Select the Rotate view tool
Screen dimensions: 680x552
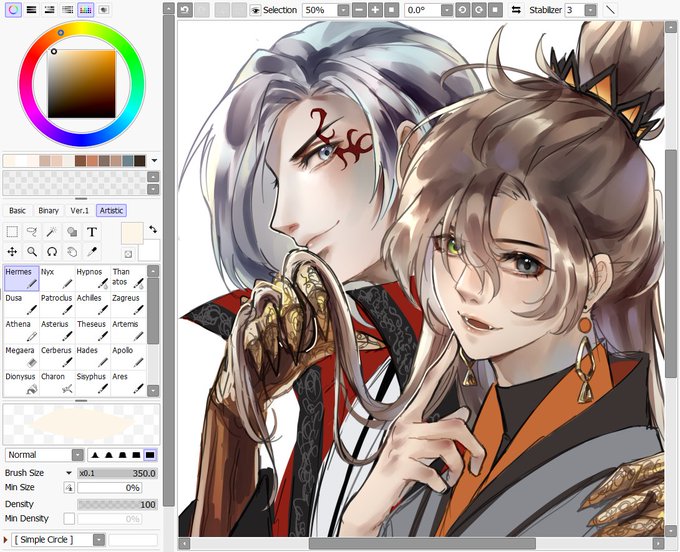(x=52, y=252)
